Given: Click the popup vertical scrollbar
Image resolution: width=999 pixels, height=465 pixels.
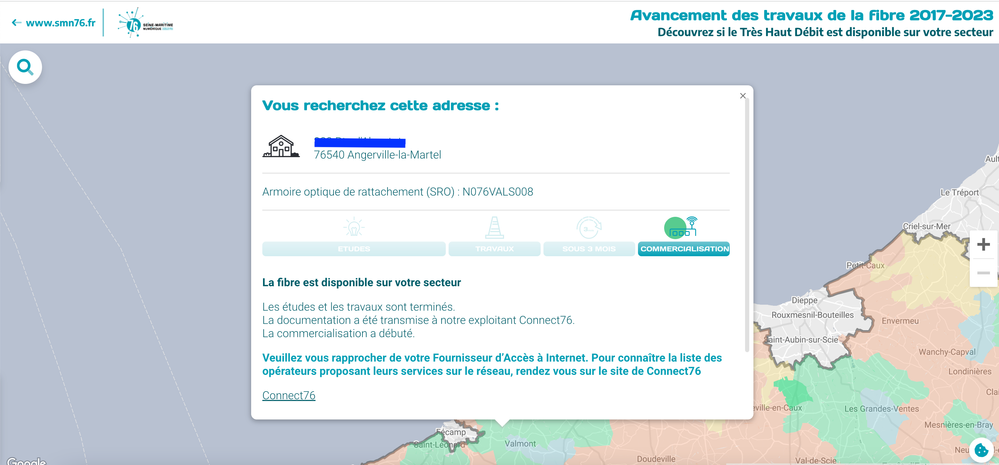Looking at the screenshot, I should click(x=747, y=223).
